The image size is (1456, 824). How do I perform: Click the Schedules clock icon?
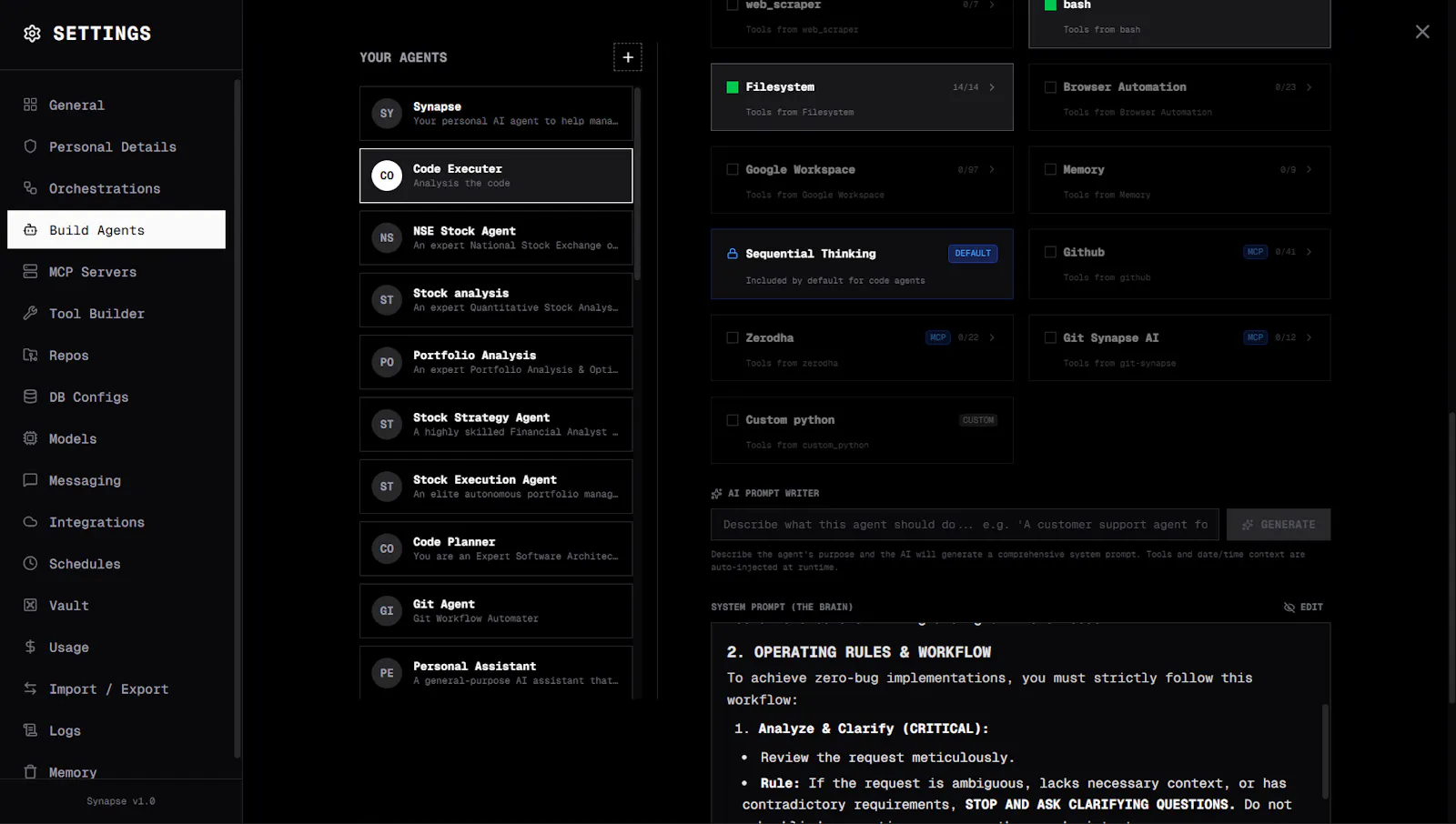pyautogui.click(x=30, y=564)
